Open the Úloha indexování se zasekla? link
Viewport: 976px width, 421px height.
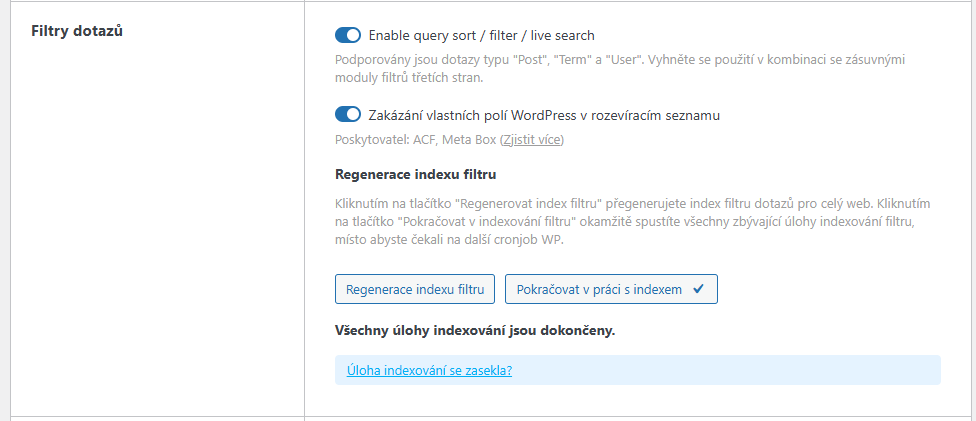tap(429, 371)
